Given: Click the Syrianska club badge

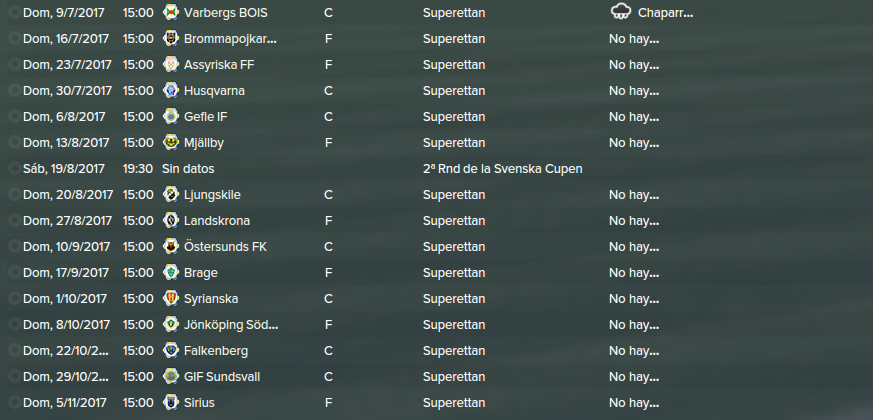Looking at the screenshot, I should click(x=170, y=299).
